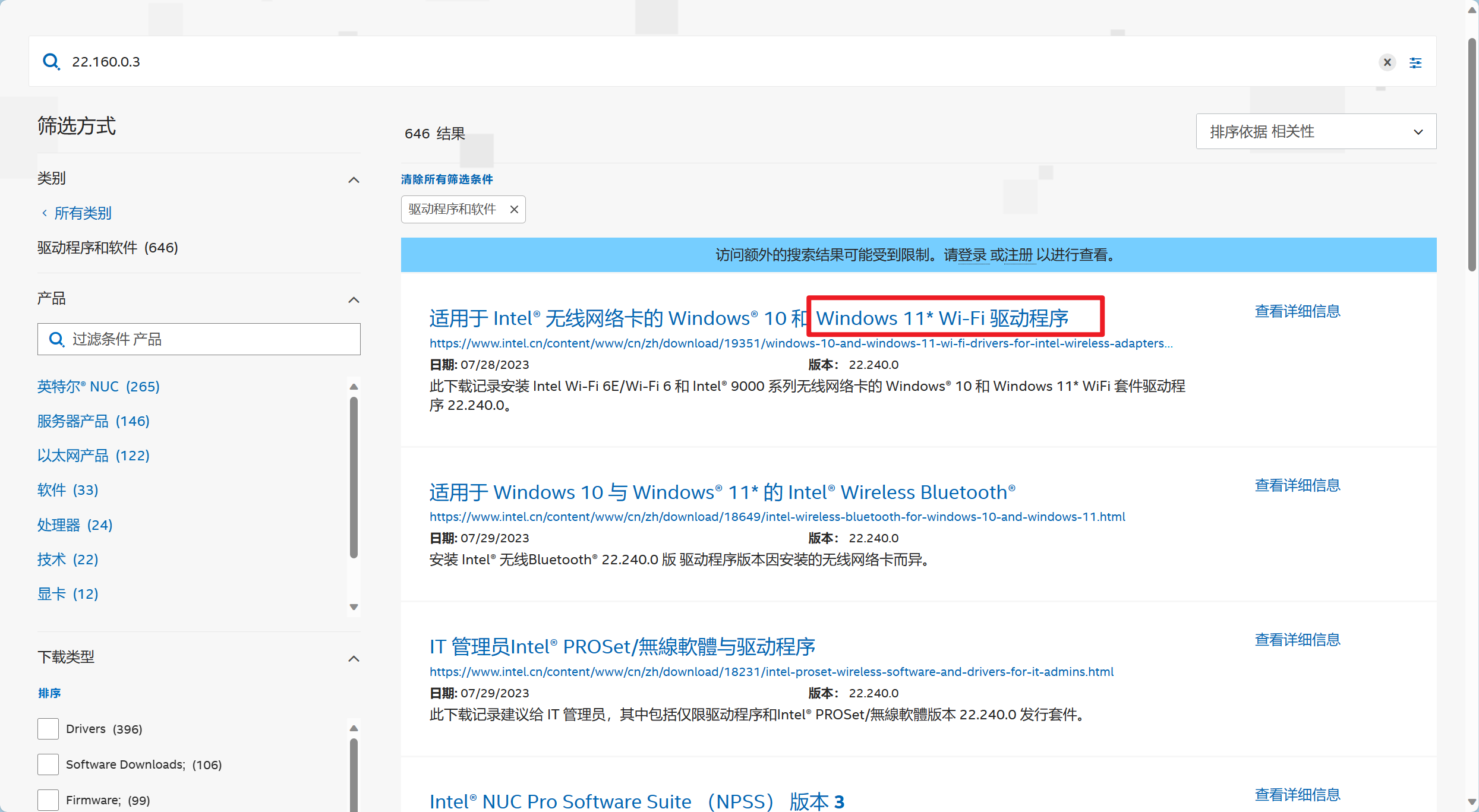Check the Drivers checkbox
This screenshot has height=812, width=1479.
click(48, 729)
